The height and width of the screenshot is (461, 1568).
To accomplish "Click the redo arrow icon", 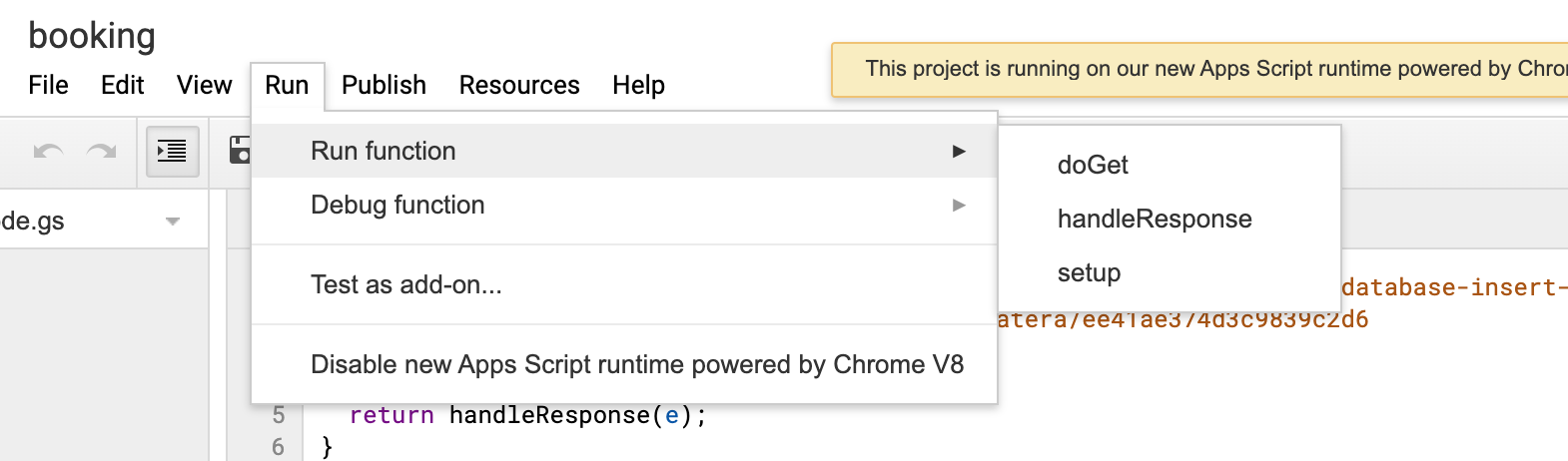I will click(x=102, y=152).
